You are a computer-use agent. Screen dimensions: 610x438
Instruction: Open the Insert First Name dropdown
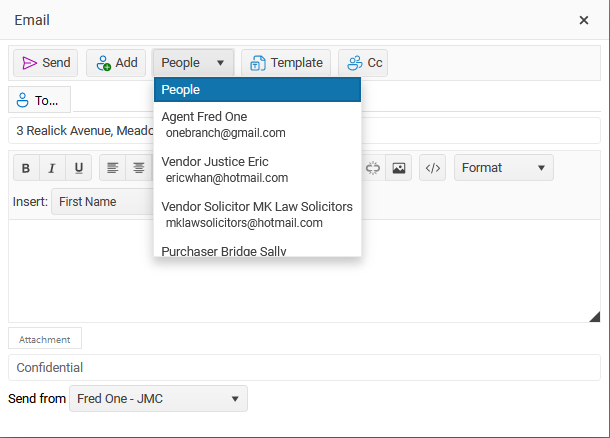[x=103, y=201]
